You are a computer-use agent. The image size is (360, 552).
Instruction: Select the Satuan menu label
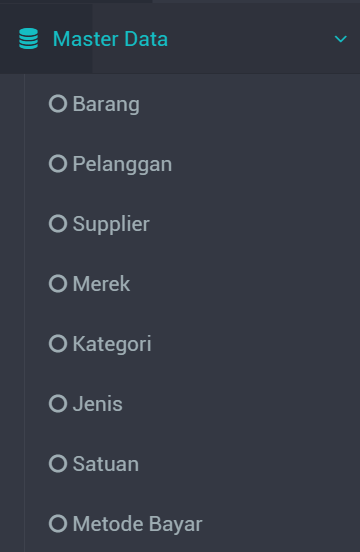click(x=106, y=464)
